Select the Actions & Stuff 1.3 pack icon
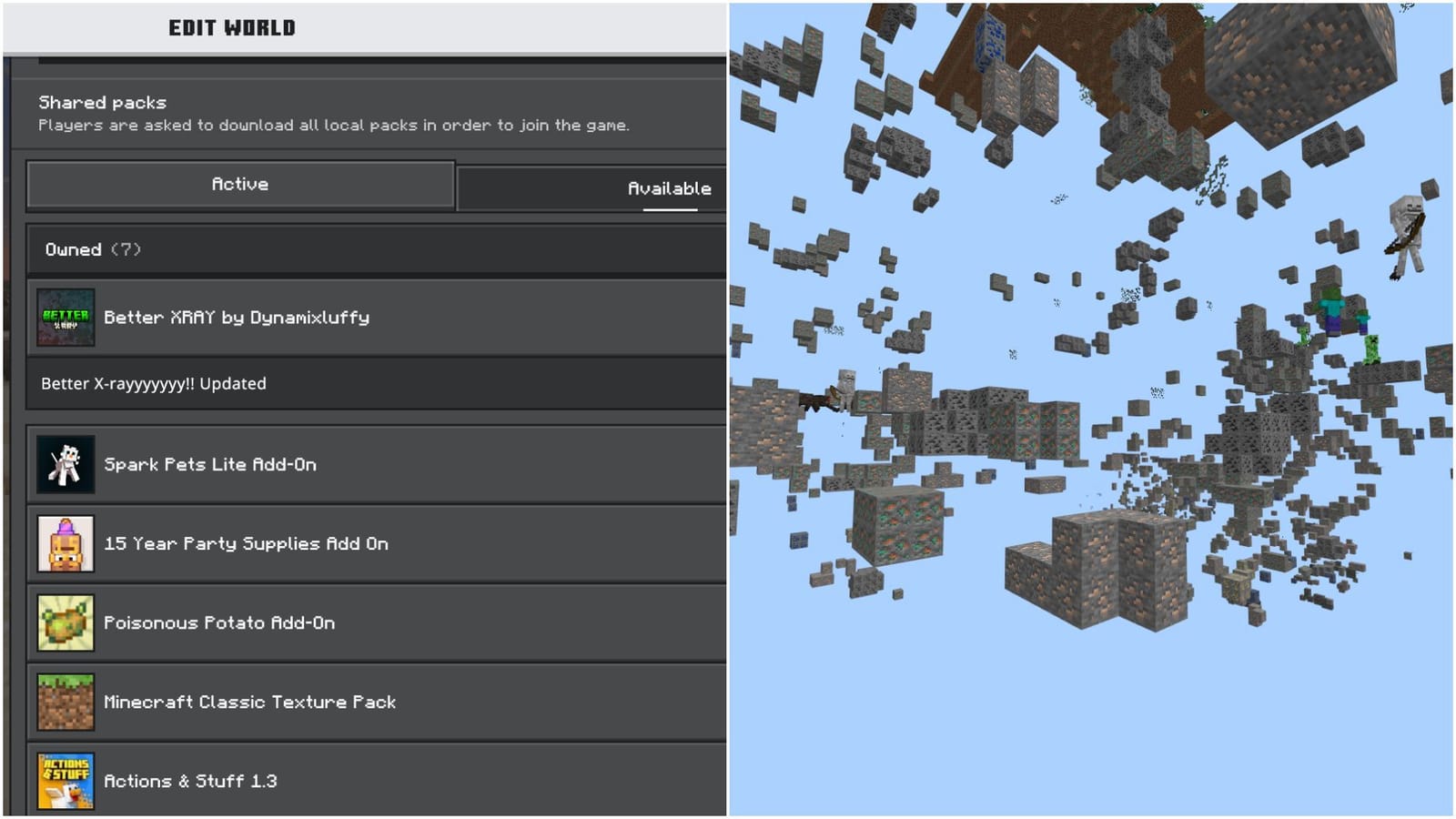This screenshot has width=1456, height=819. pos(65,780)
